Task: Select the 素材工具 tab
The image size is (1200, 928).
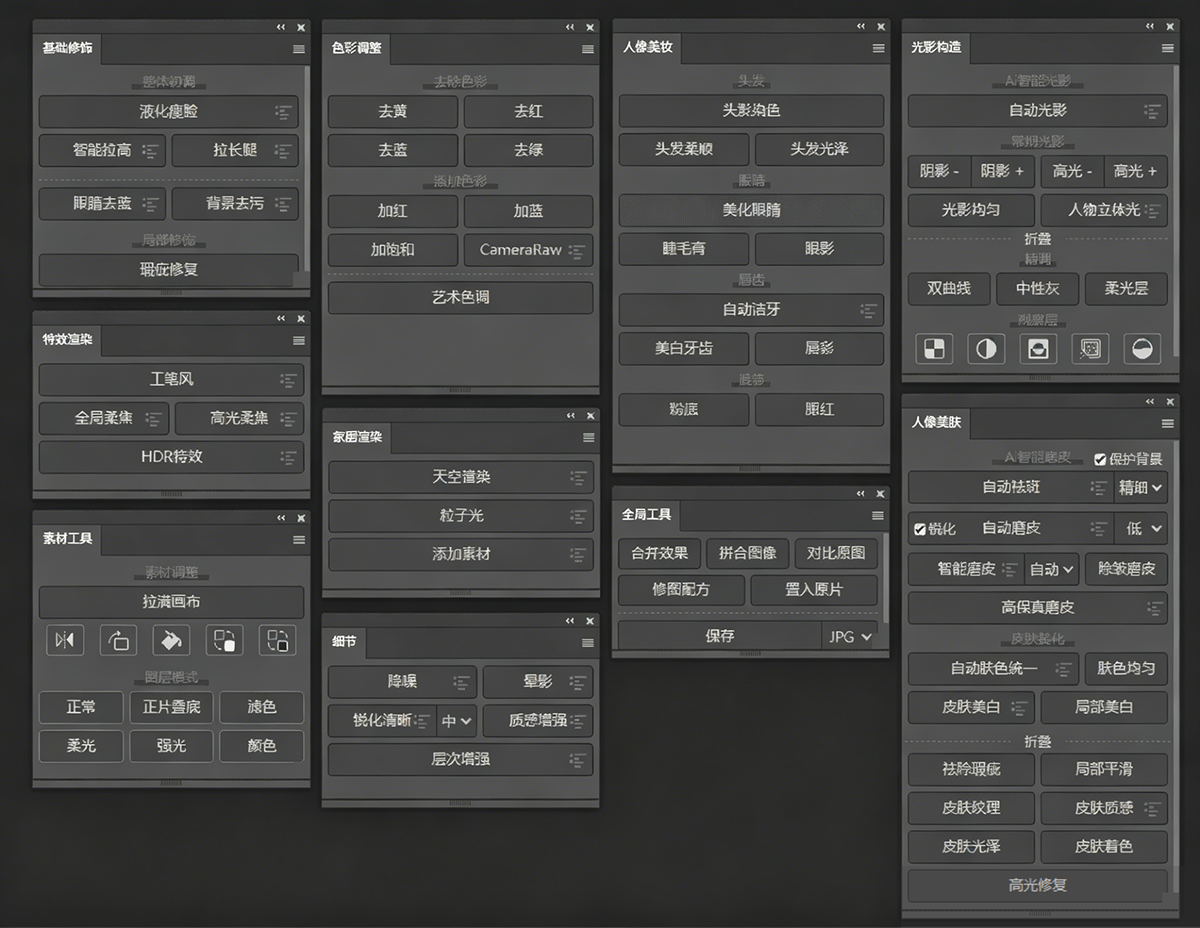Action: coord(67,539)
